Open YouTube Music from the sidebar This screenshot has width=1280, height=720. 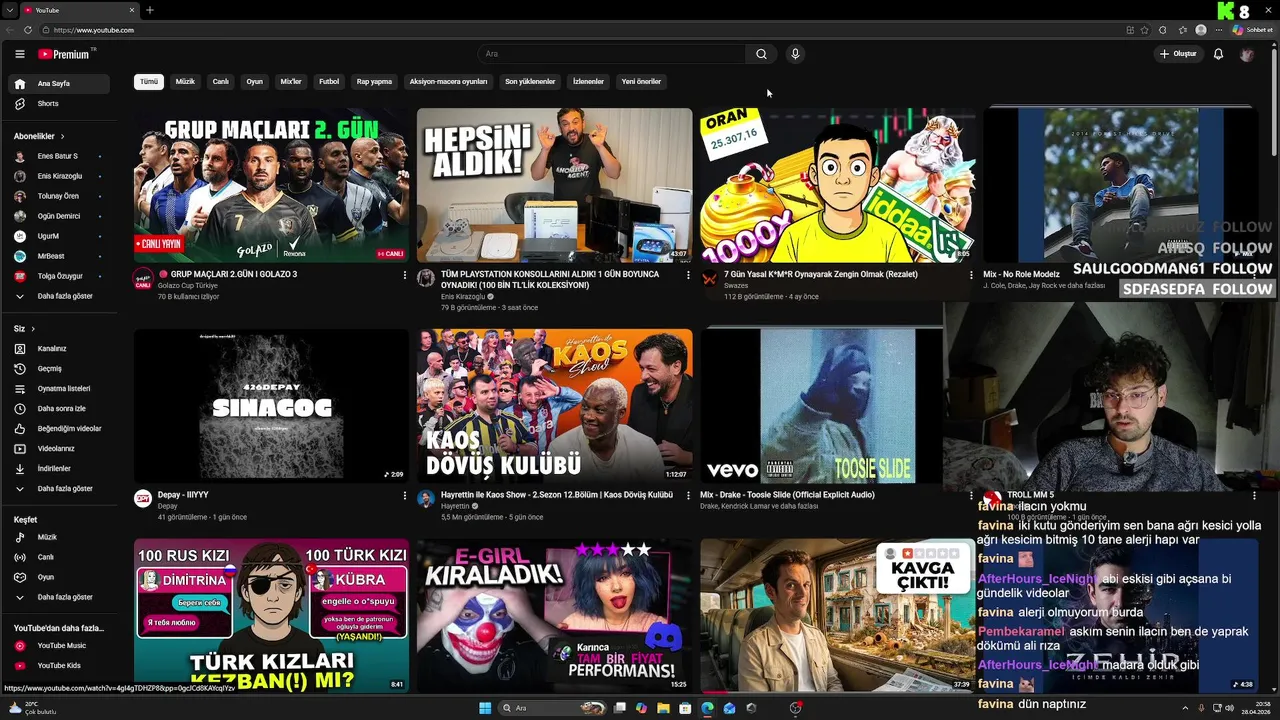(x=59, y=646)
